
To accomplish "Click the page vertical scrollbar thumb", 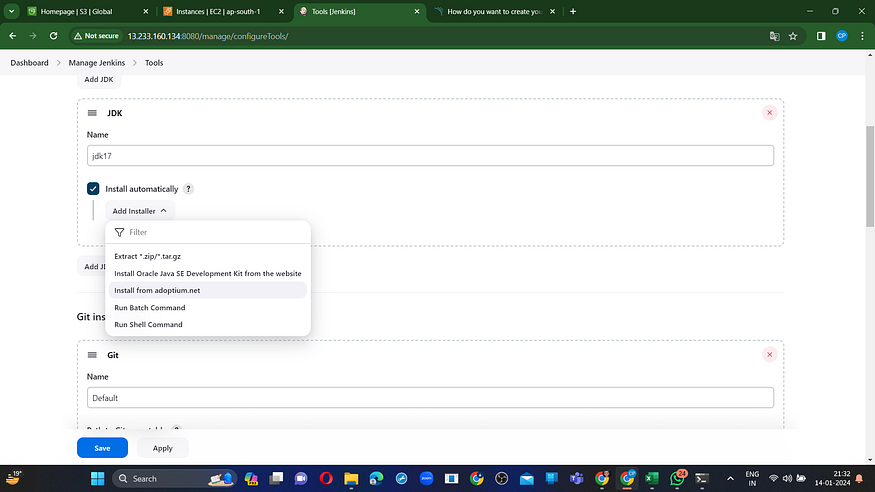I will (x=869, y=176).
